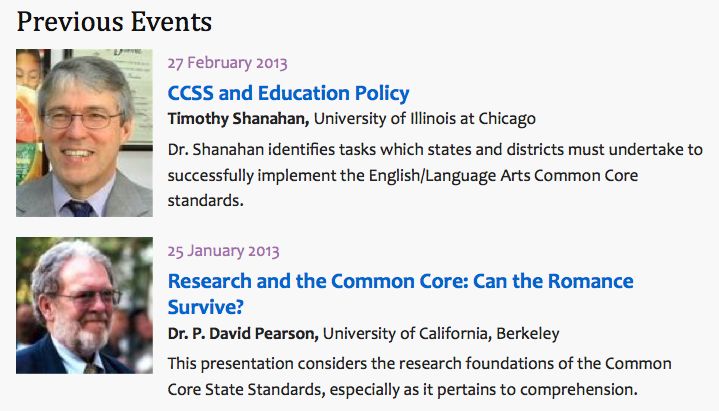The width and height of the screenshot is (719, 411).
Task: Click the word standards. ending first description
Action: click(205, 201)
